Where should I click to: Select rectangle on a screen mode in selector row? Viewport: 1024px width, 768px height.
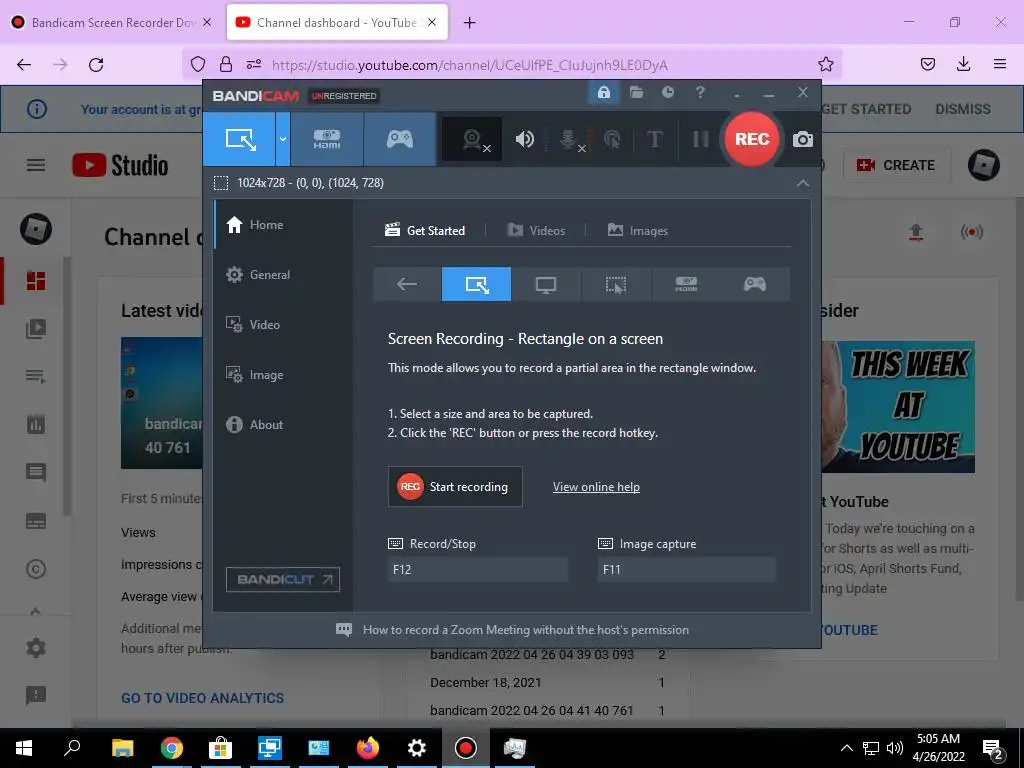click(477, 284)
